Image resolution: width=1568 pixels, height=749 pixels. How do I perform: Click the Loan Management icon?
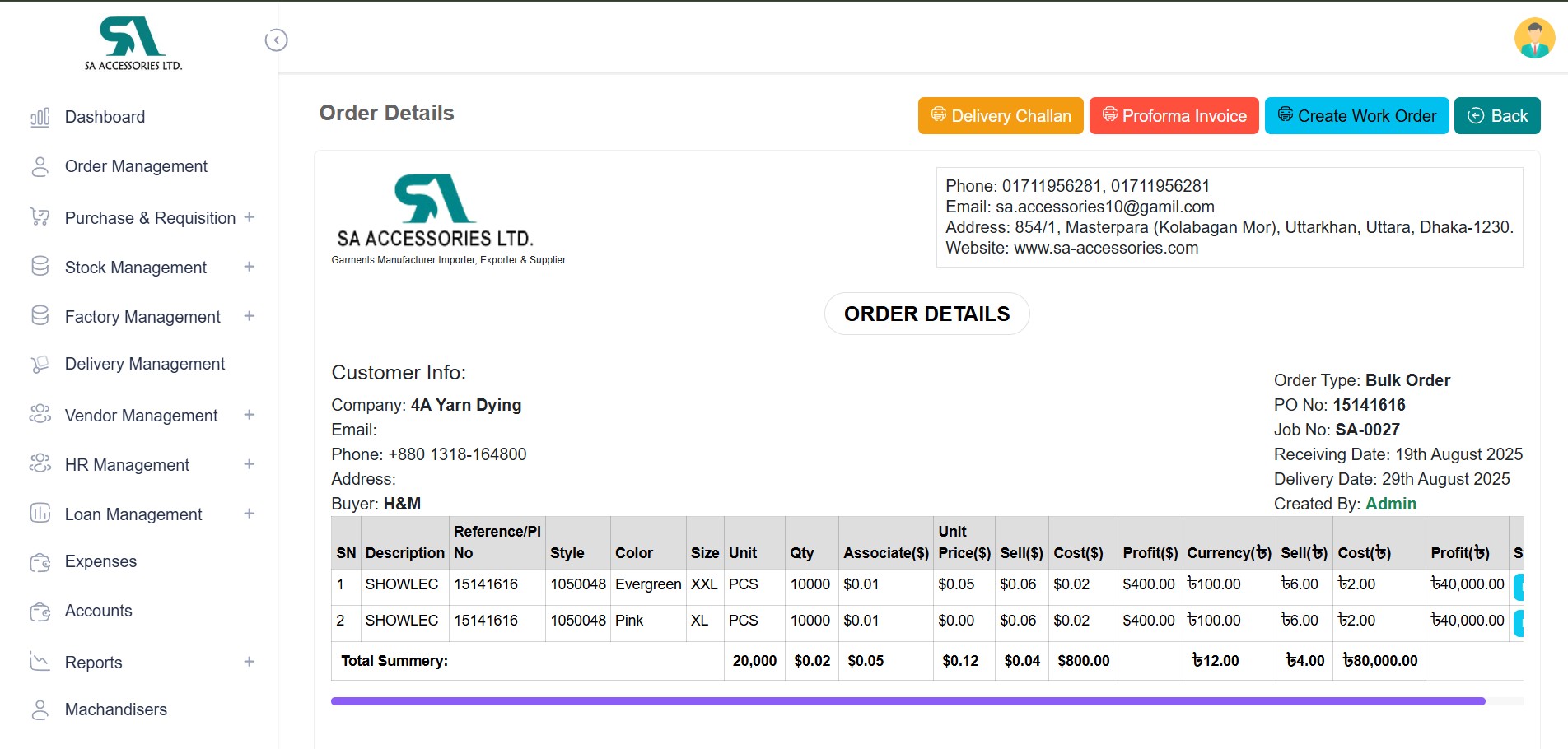click(x=40, y=513)
